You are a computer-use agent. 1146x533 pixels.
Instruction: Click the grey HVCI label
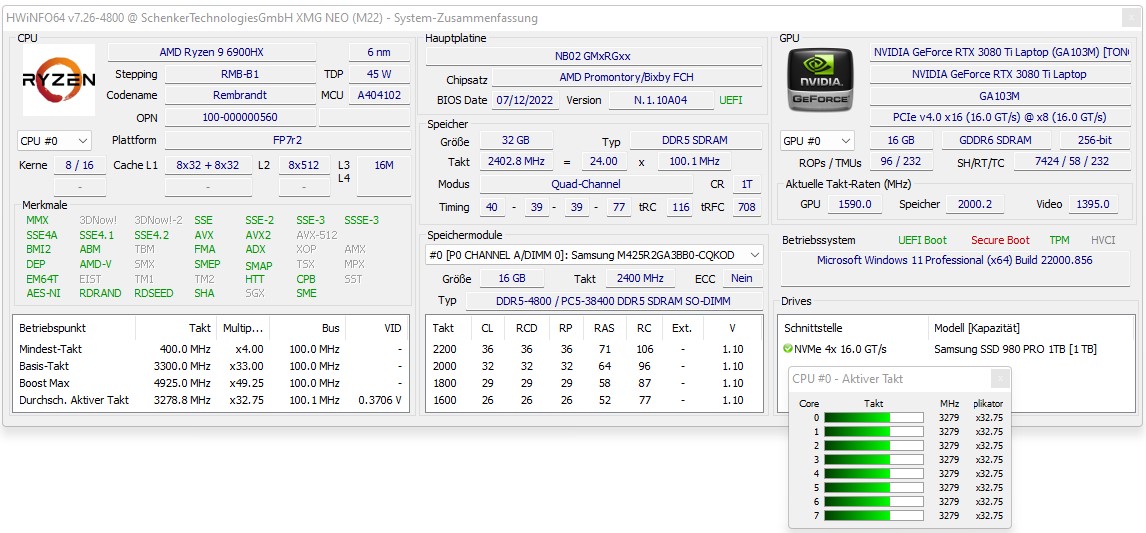click(1103, 240)
